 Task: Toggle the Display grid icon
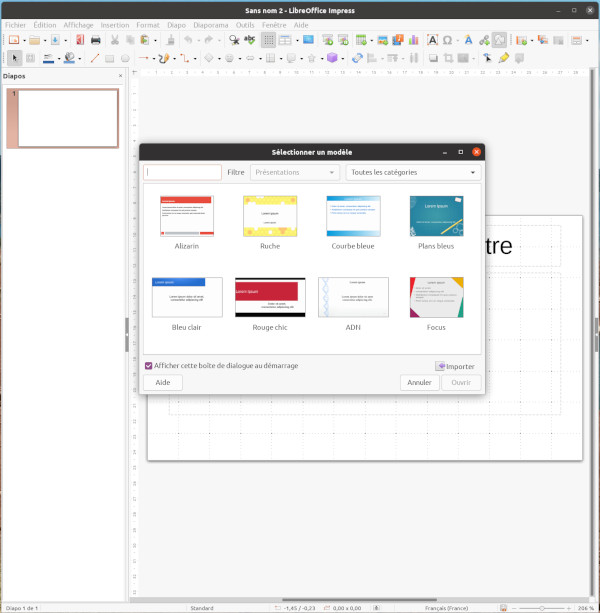(268, 40)
